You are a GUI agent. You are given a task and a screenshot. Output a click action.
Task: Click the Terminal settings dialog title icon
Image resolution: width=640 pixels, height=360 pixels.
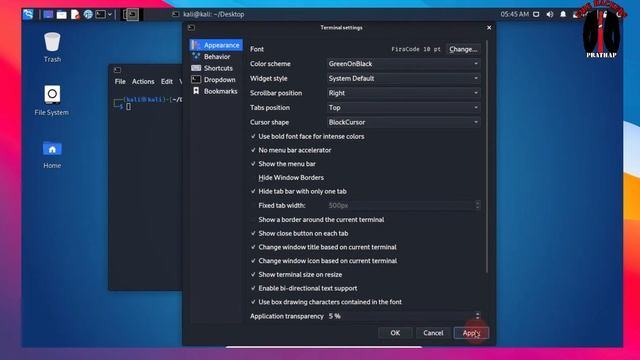click(191, 28)
